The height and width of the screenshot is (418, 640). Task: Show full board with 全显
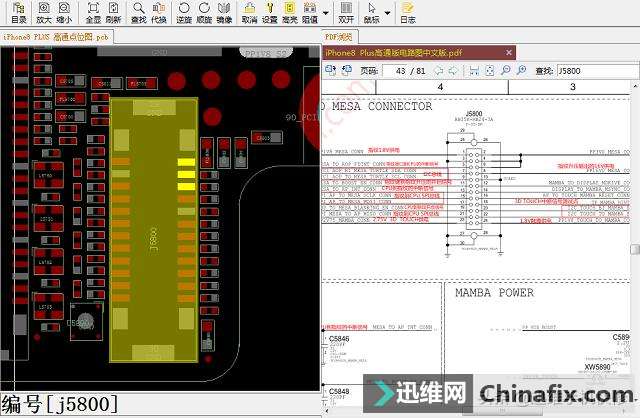pos(93,13)
